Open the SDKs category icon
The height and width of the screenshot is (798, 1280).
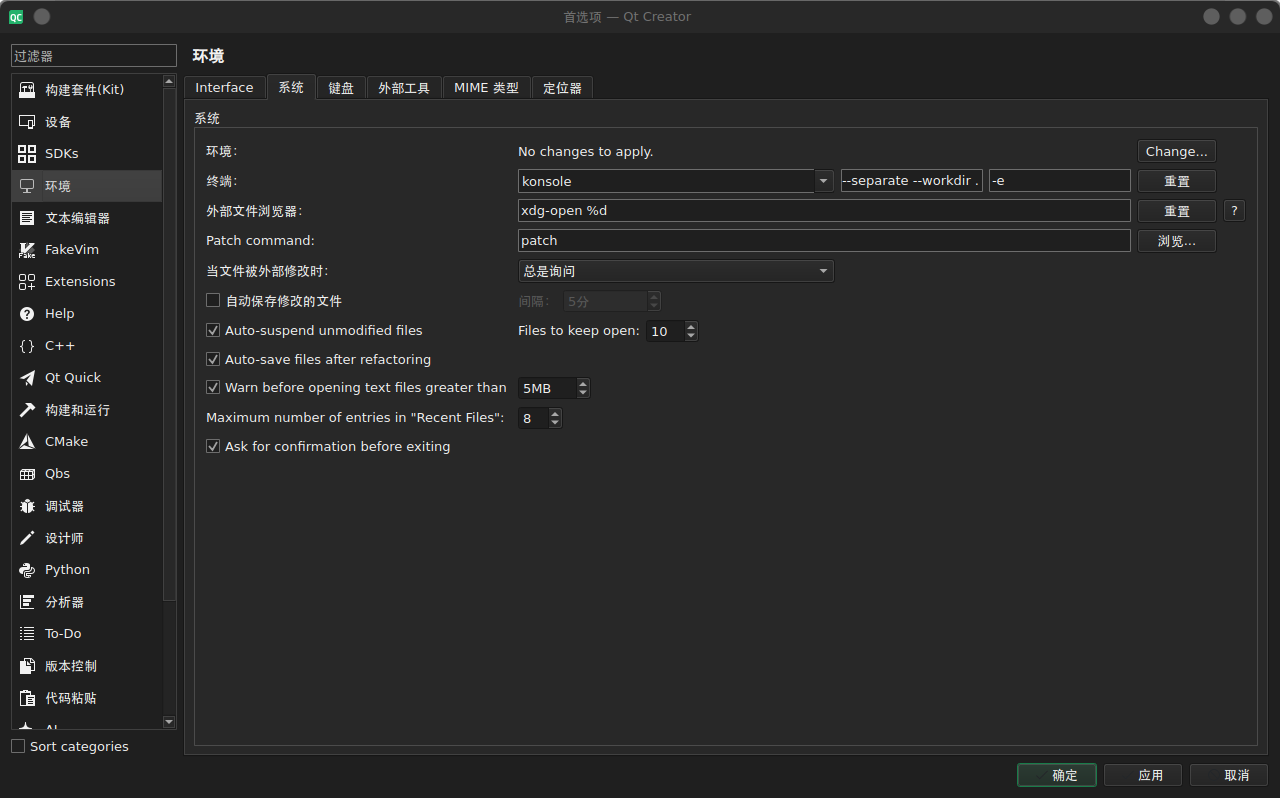[27, 154]
